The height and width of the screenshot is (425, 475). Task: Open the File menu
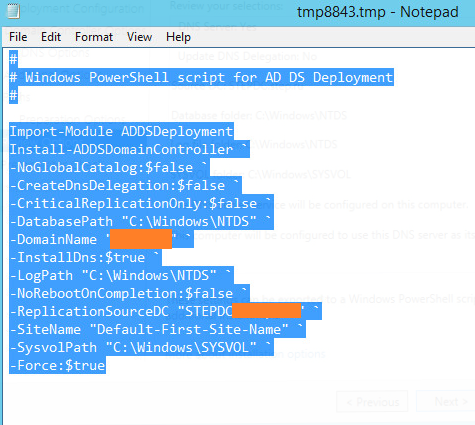pyautogui.click(x=18, y=37)
